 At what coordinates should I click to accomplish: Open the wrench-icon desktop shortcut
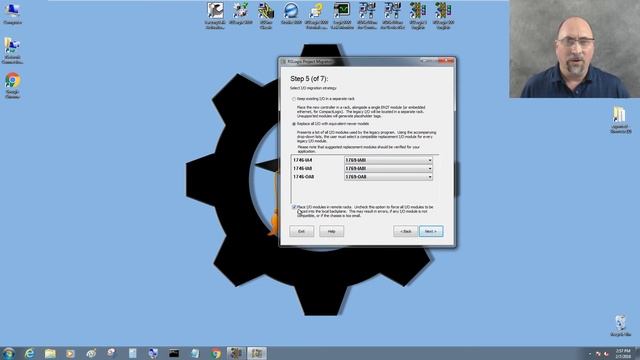point(215,16)
